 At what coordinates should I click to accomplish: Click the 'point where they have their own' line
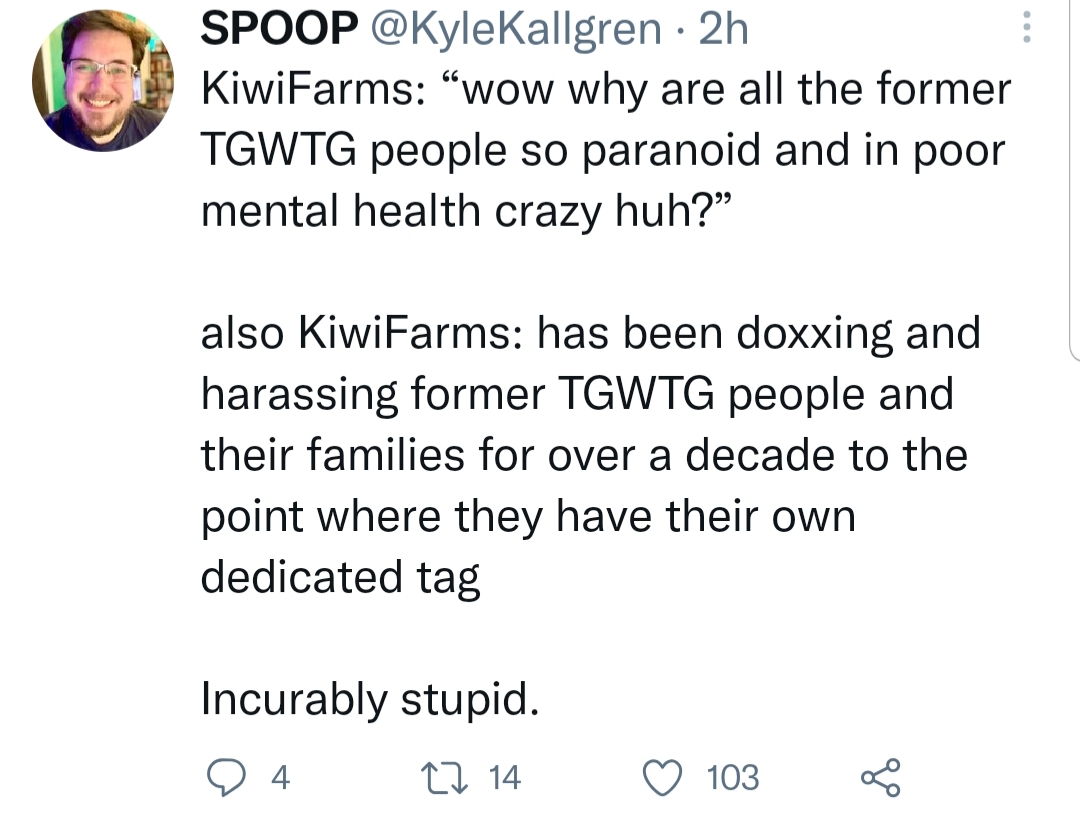528,517
